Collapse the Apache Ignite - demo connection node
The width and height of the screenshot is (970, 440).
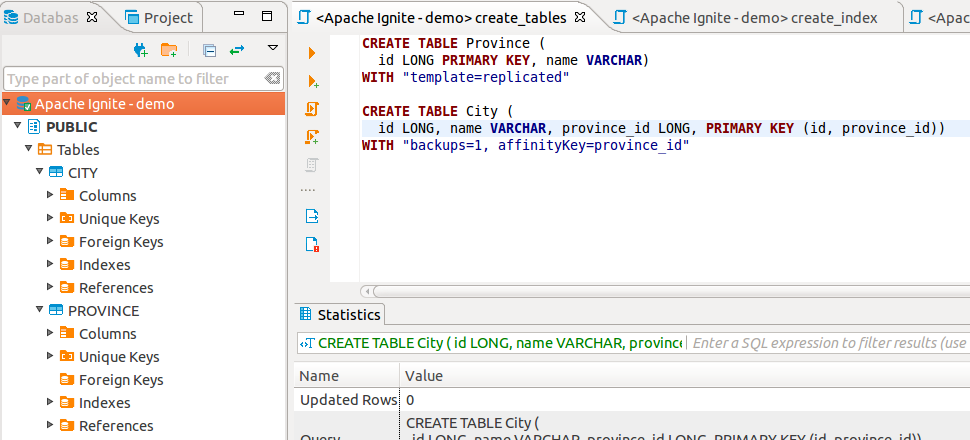click(7, 102)
